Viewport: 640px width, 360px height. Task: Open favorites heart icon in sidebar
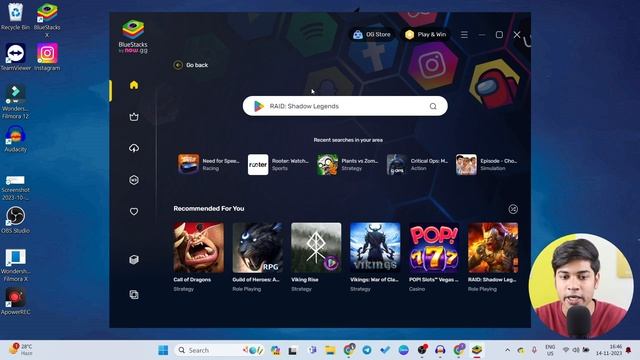pyautogui.click(x=134, y=211)
